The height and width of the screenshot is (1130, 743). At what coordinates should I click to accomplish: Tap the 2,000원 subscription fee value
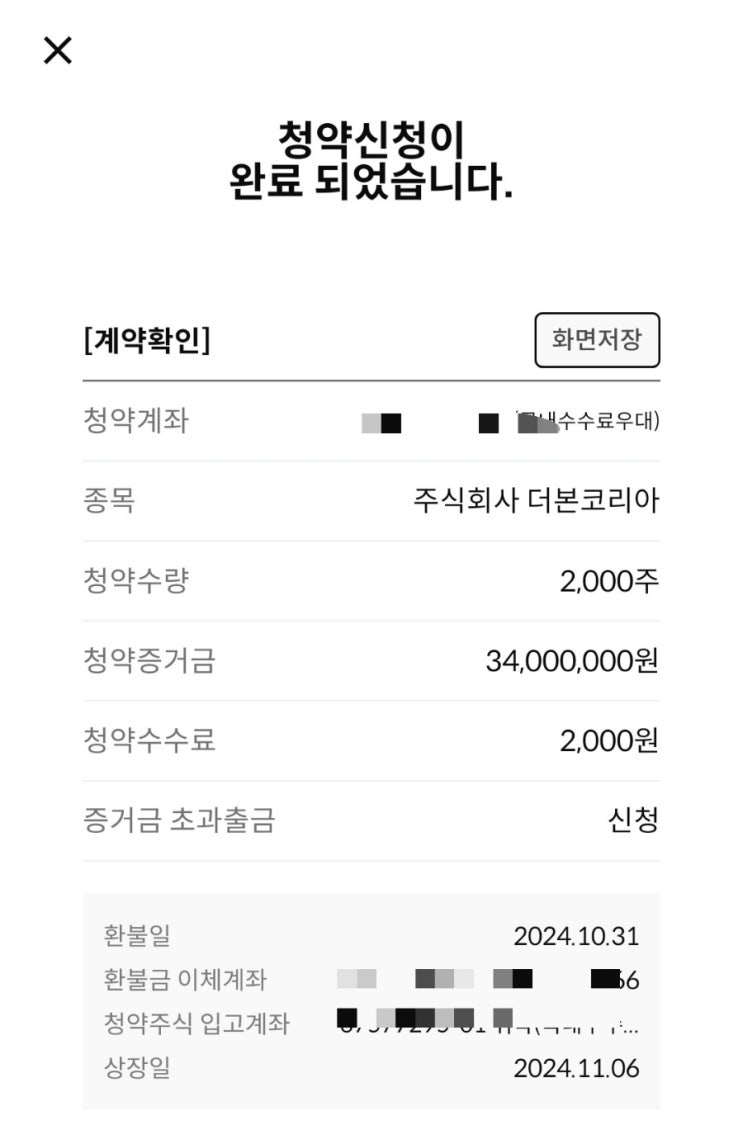609,740
